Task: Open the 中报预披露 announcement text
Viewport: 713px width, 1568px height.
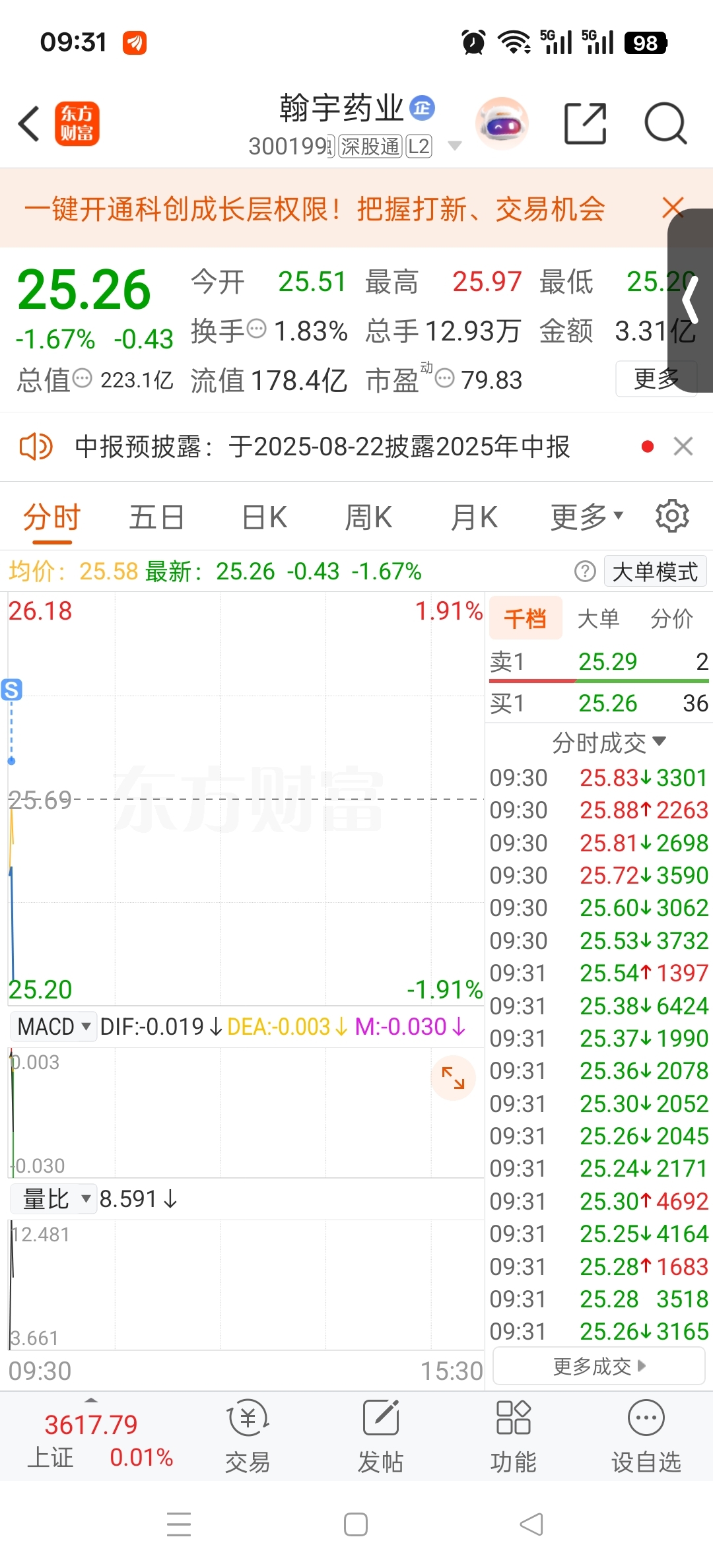Action: tap(322, 447)
